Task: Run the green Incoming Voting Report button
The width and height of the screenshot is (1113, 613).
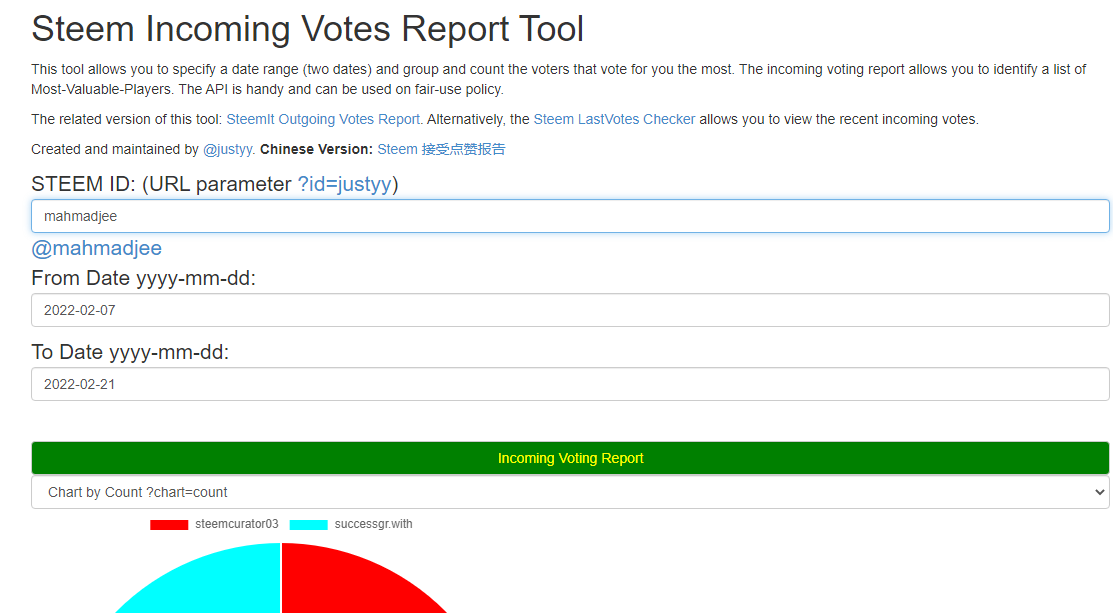Action: (570, 458)
